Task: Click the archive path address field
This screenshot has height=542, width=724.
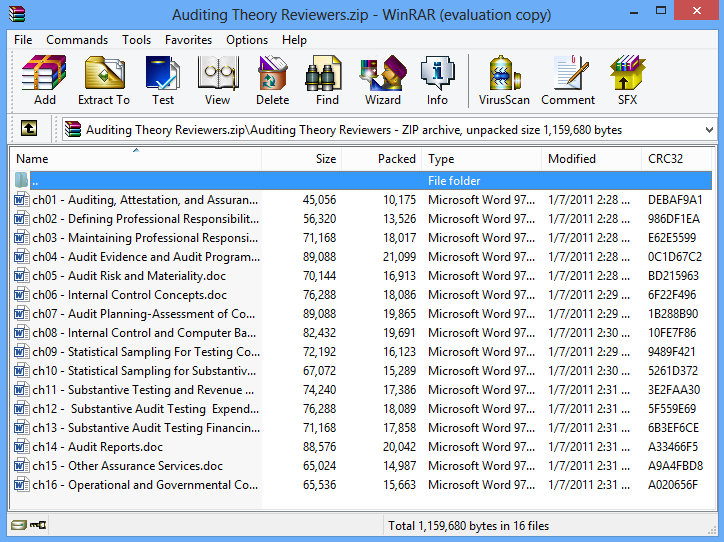Action: click(388, 130)
